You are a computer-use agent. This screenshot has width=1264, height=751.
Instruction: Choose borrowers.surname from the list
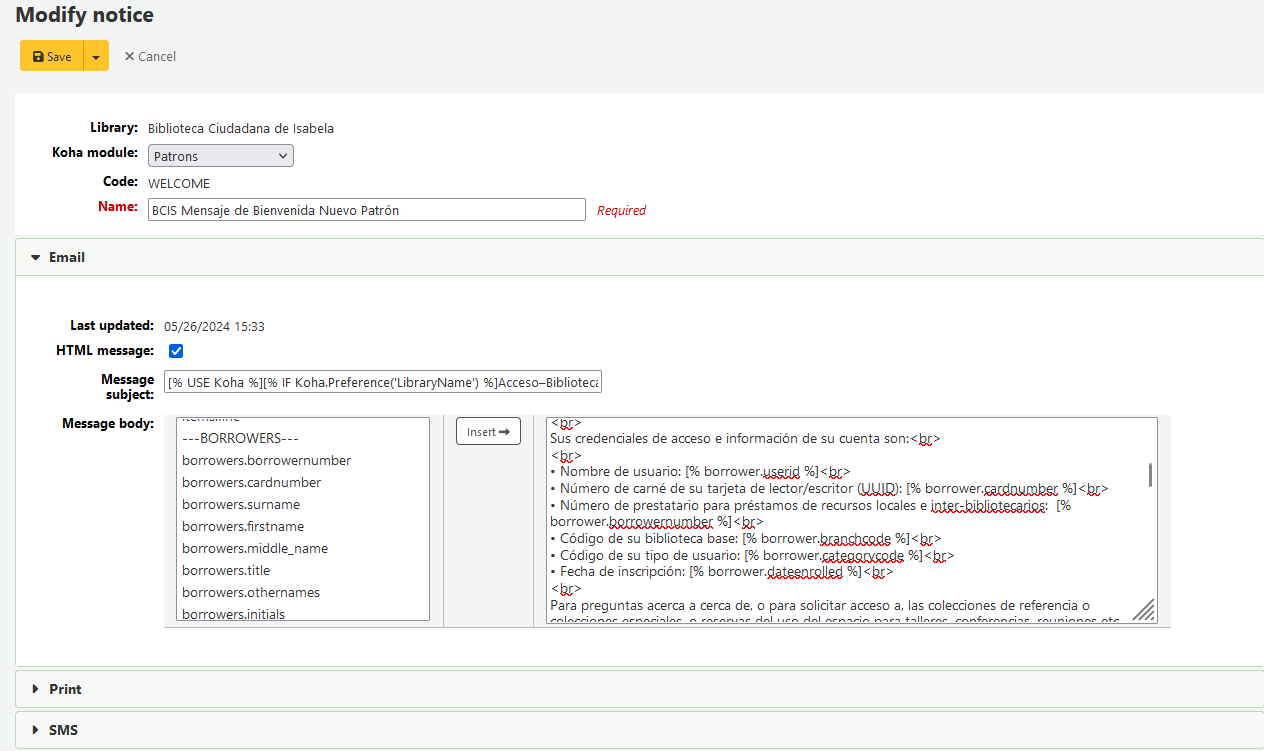coord(240,504)
